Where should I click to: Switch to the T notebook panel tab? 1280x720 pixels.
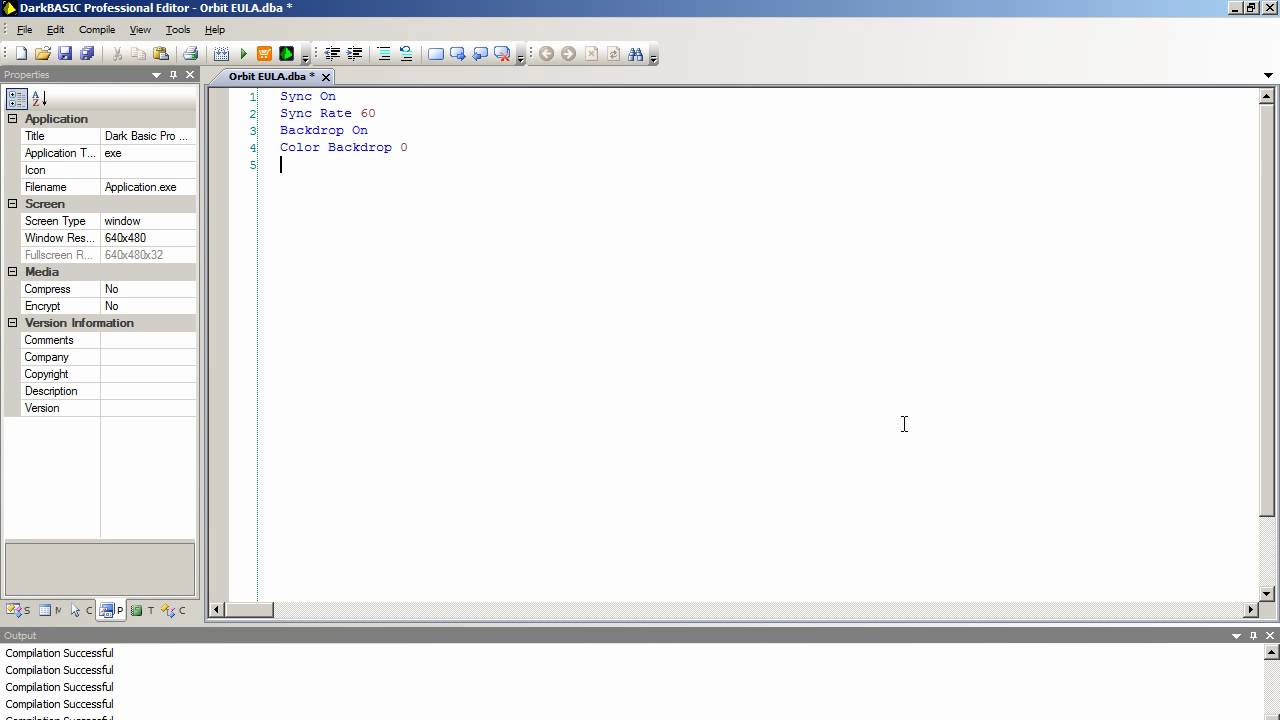click(143, 610)
